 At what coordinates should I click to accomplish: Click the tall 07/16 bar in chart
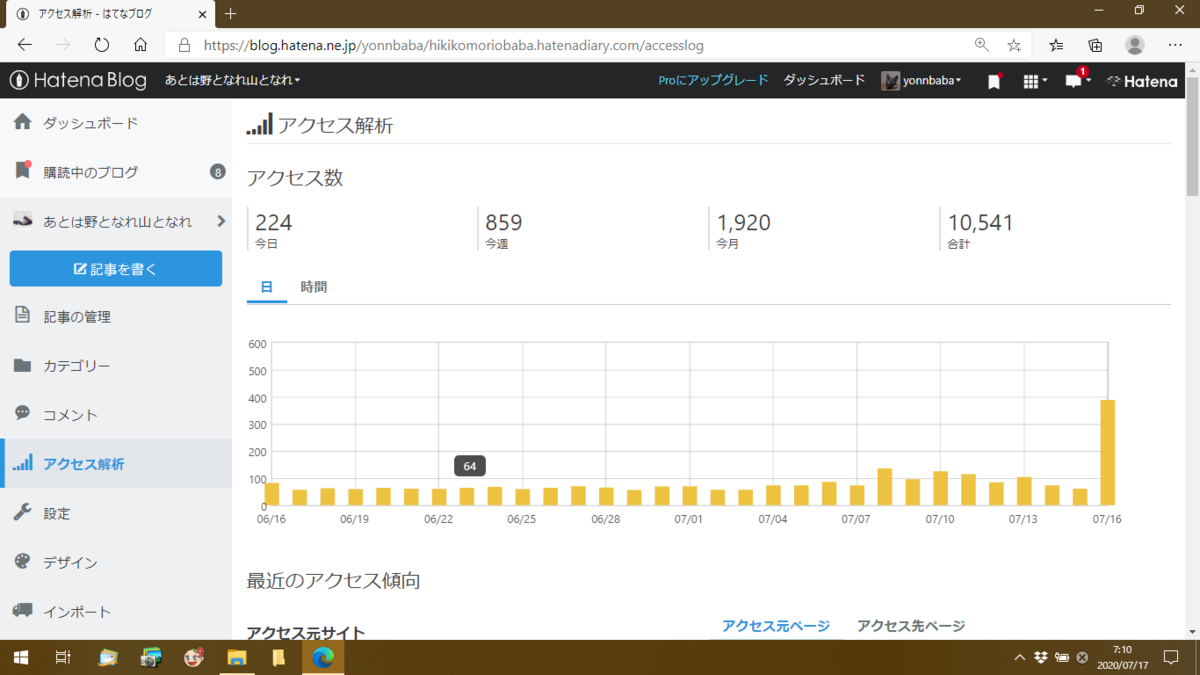[x=1107, y=452]
